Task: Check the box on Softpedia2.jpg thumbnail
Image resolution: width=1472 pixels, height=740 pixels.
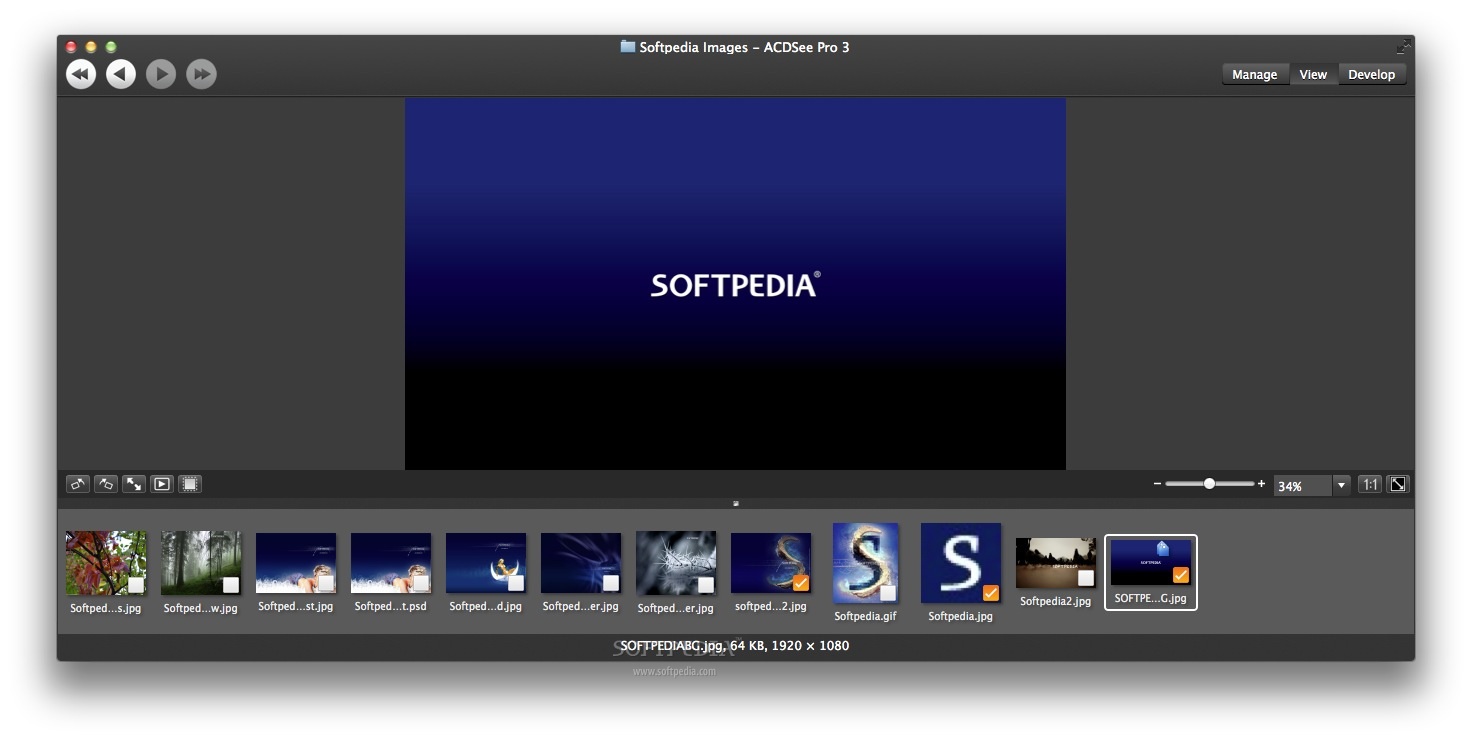Action: point(1086,578)
